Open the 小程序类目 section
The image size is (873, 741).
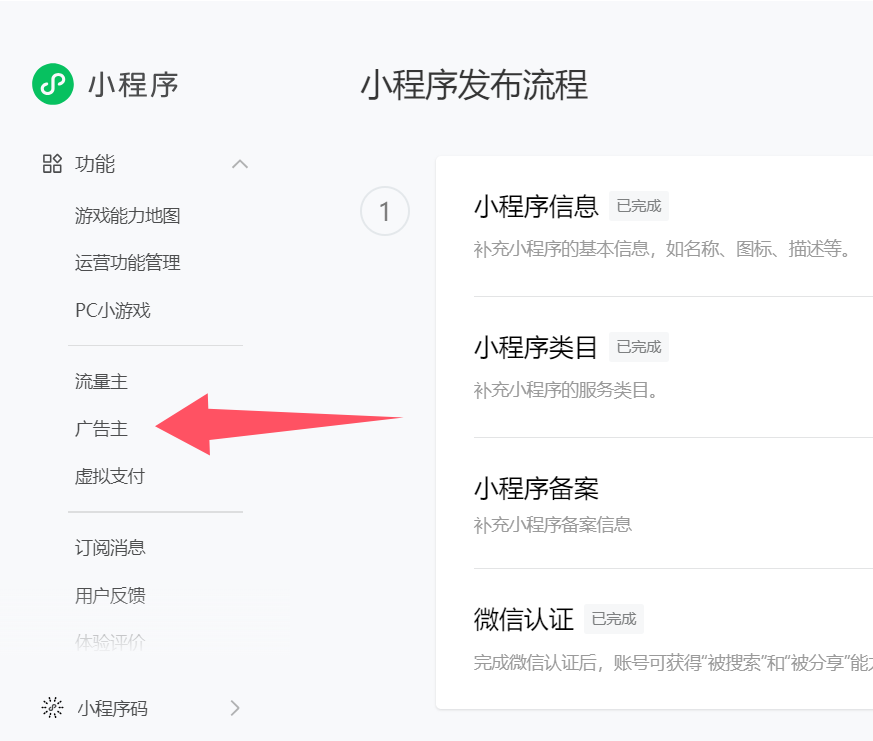coord(536,348)
